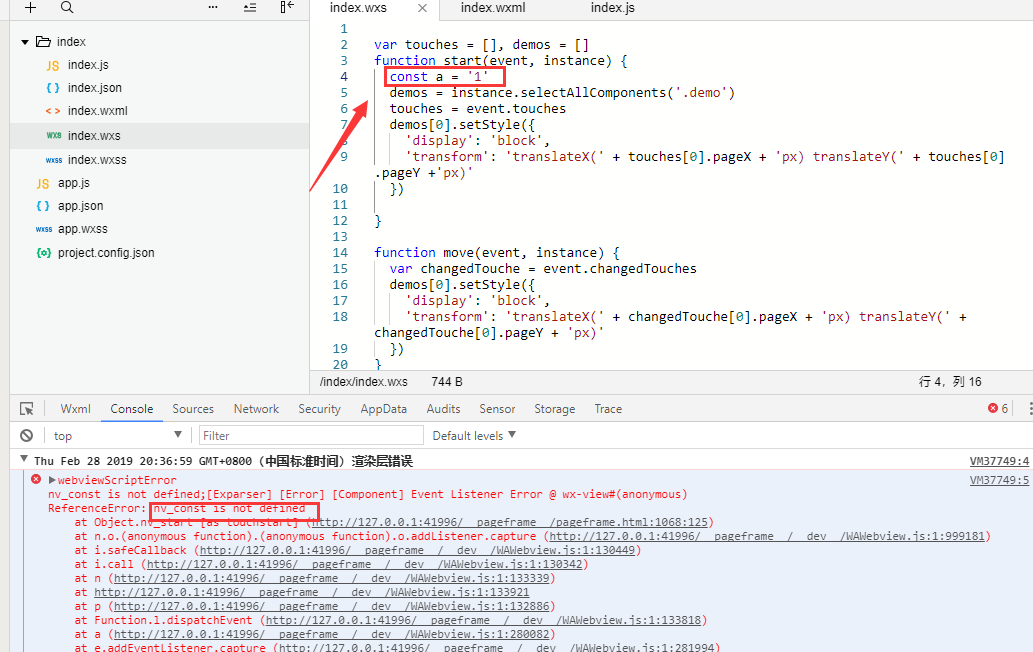1033x652 pixels.
Task: Open the Storage devtools tab
Action: pos(555,409)
